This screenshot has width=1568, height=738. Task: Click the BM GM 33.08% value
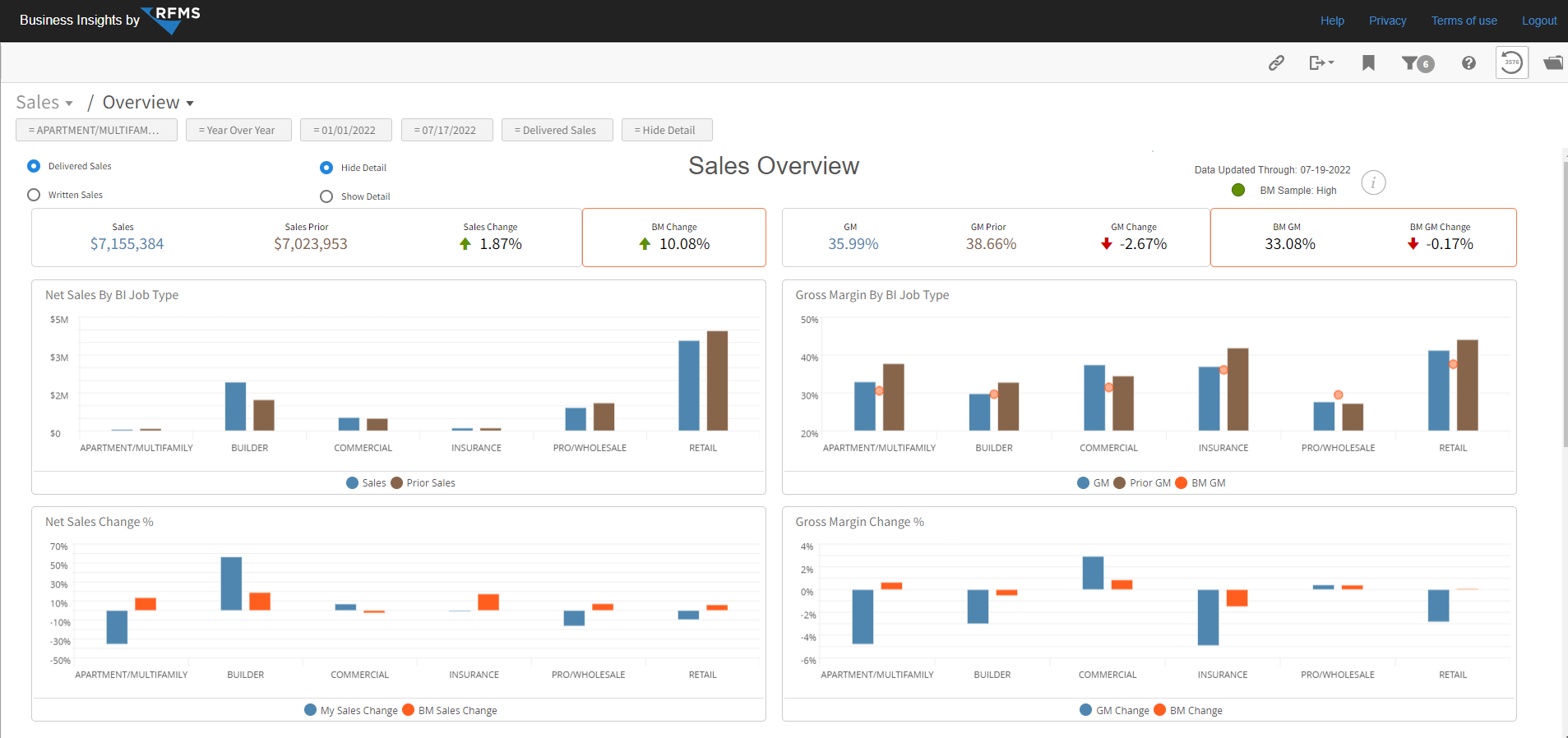(x=1290, y=244)
